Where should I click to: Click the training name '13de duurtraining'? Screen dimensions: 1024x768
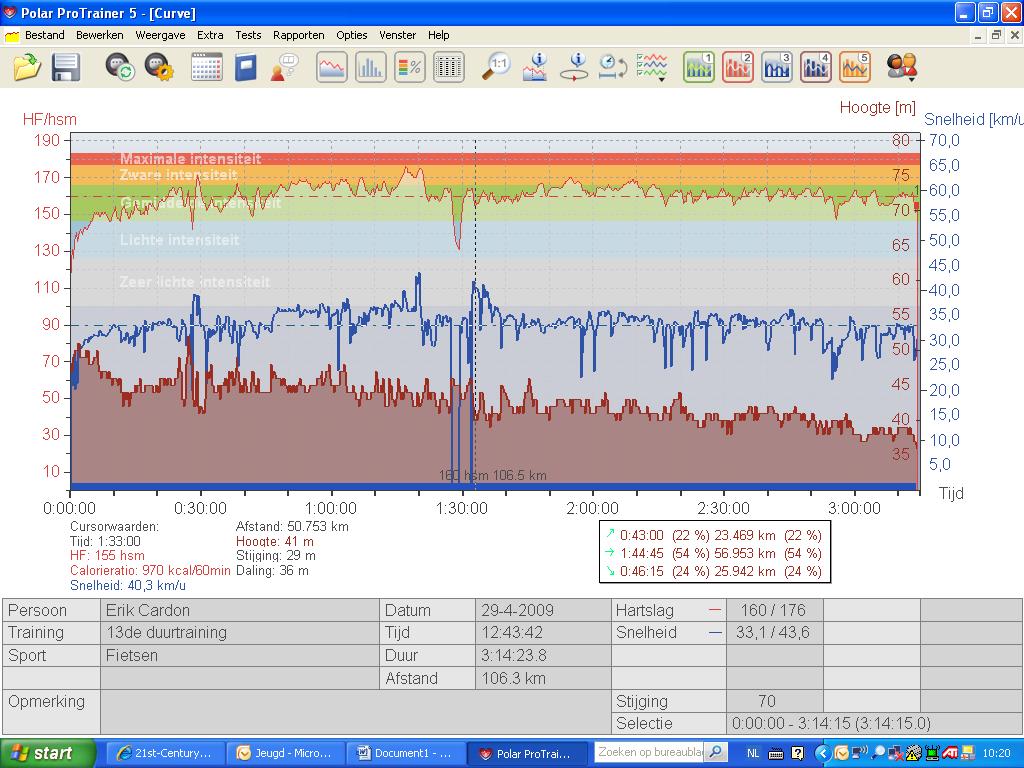pos(167,632)
